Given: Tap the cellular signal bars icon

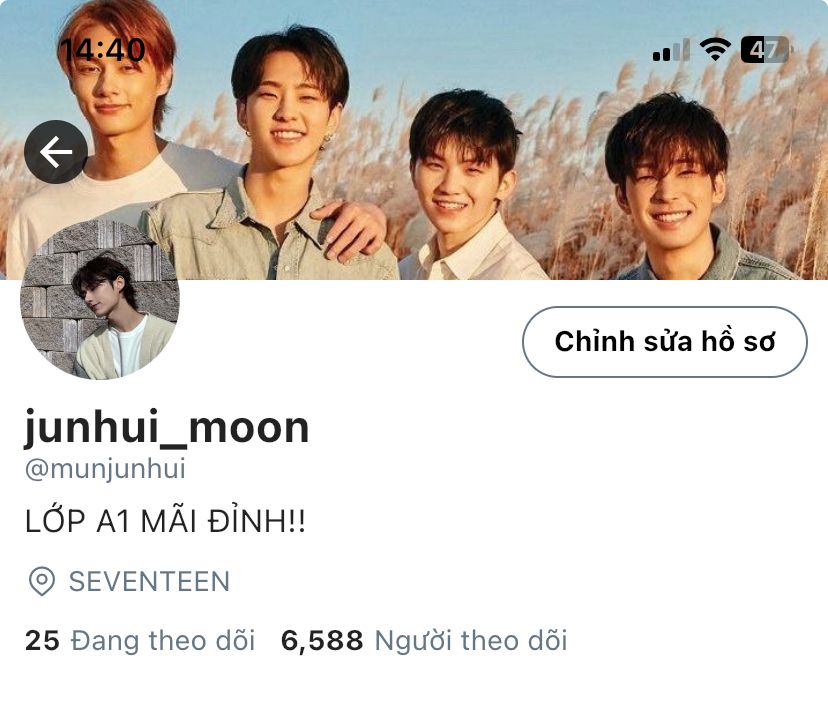Looking at the screenshot, I should [x=671, y=50].
